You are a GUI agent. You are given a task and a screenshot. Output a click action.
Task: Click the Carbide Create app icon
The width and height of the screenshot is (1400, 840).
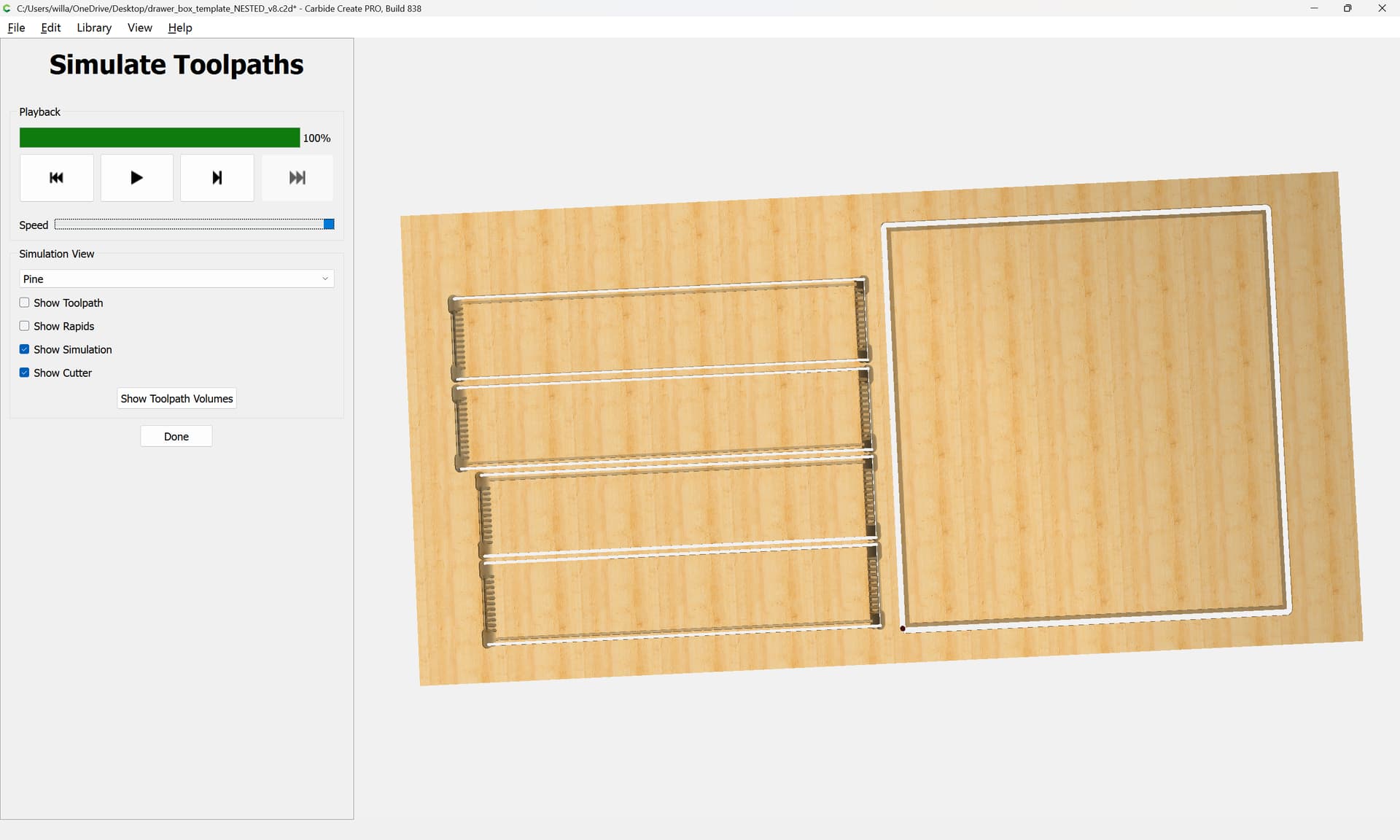coord(7,8)
